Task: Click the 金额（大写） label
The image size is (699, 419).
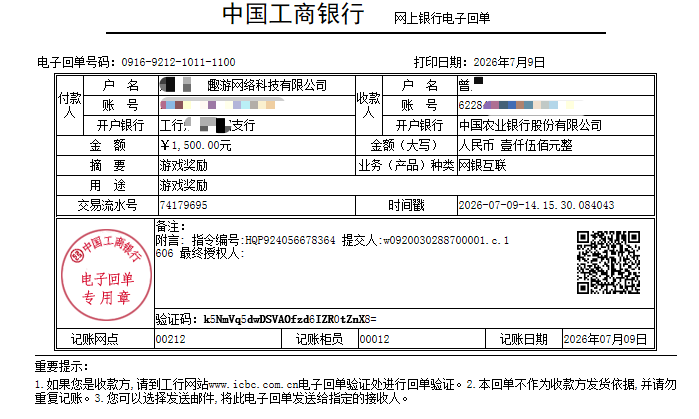Action: click(406, 145)
